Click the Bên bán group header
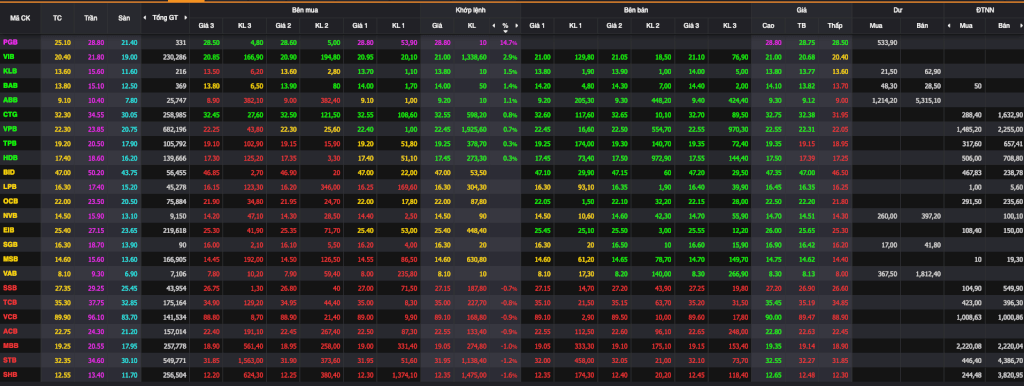Screen dimensions: 1024x386 tap(636, 10)
